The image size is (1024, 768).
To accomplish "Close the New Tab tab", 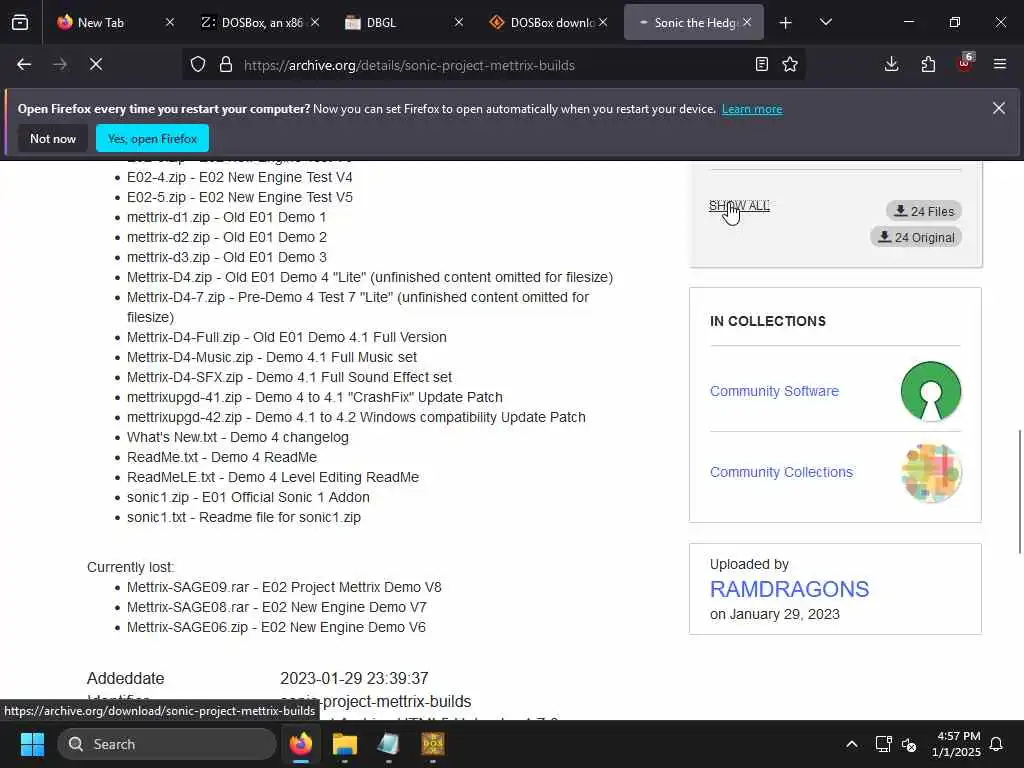I will [x=170, y=23].
